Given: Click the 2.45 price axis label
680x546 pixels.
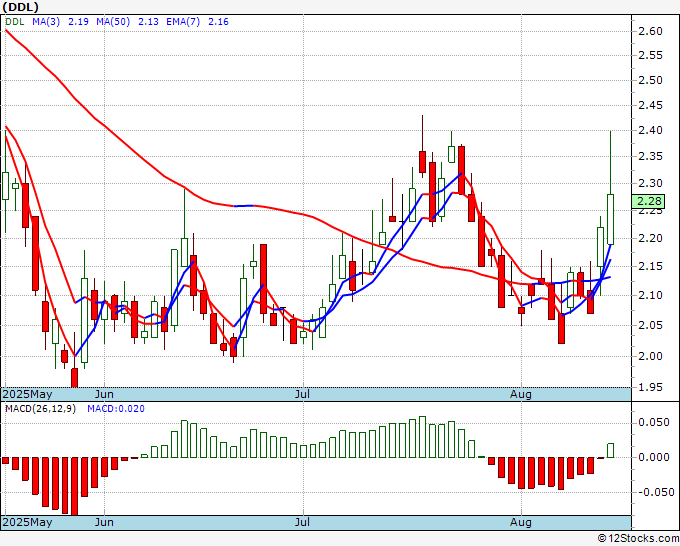Looking at the screenshot, I should coord(650,105).
